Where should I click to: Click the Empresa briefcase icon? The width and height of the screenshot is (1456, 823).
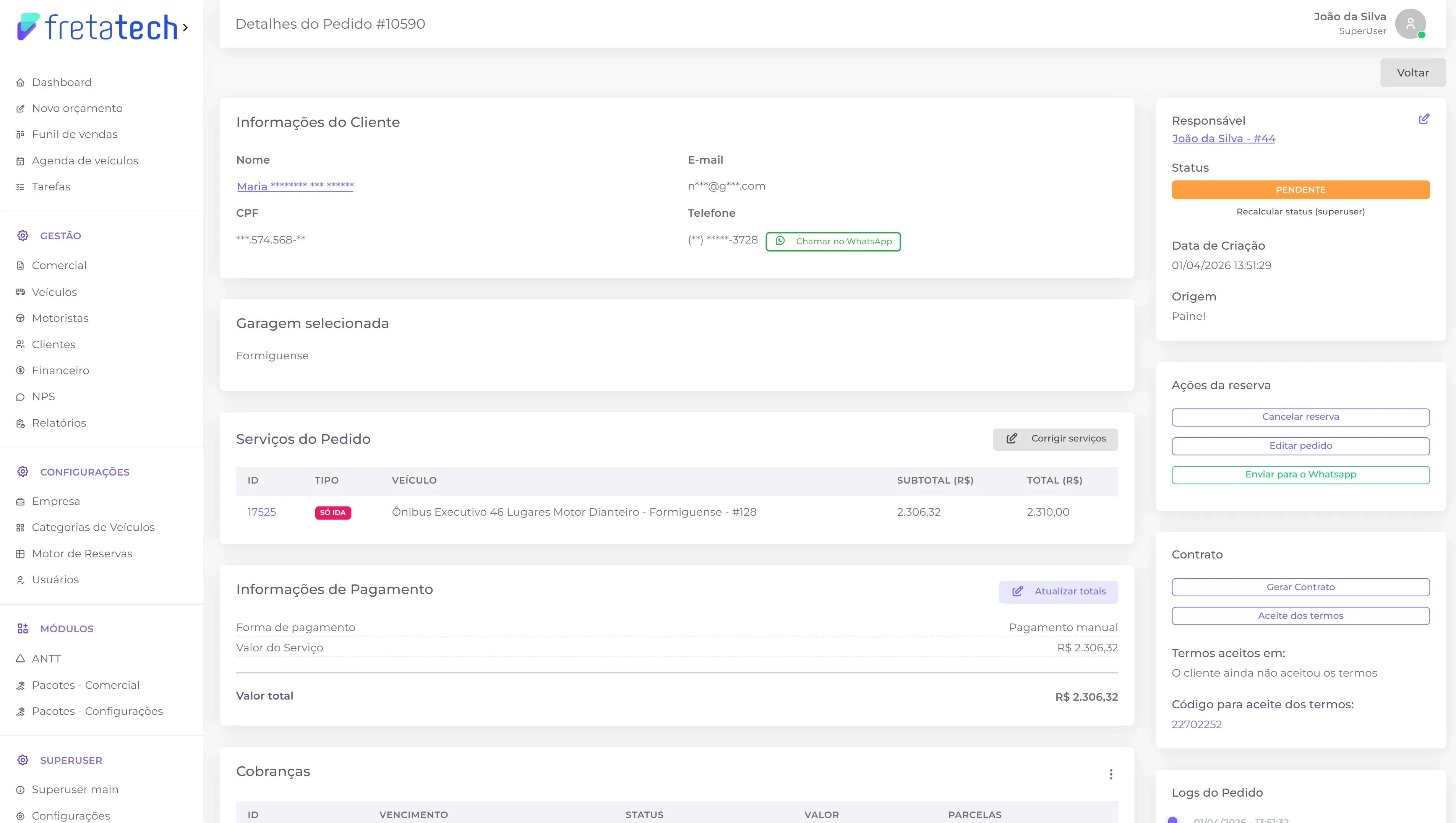20,502
